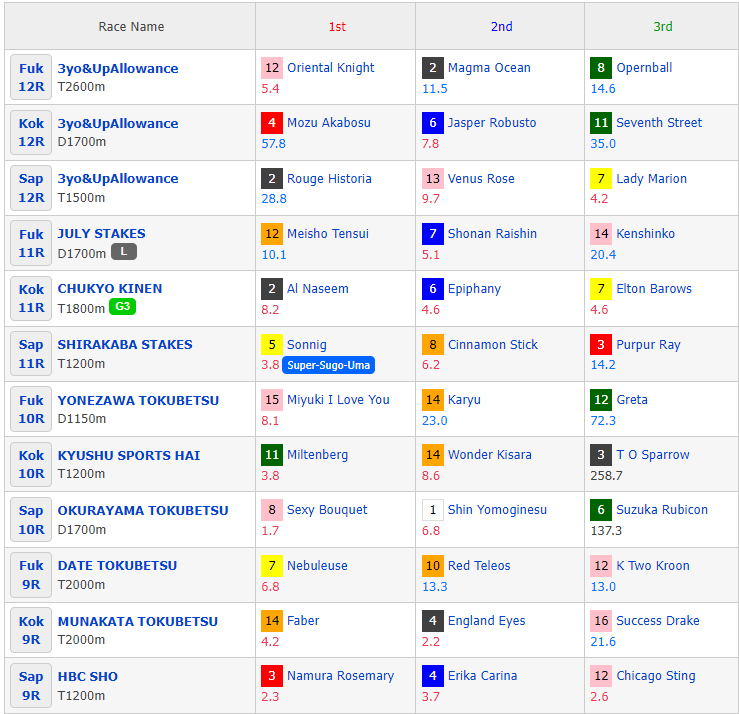The height and width of the screenshot is (714, 739).
Task: Click the Sap 10R race badge
Action: 31,520
